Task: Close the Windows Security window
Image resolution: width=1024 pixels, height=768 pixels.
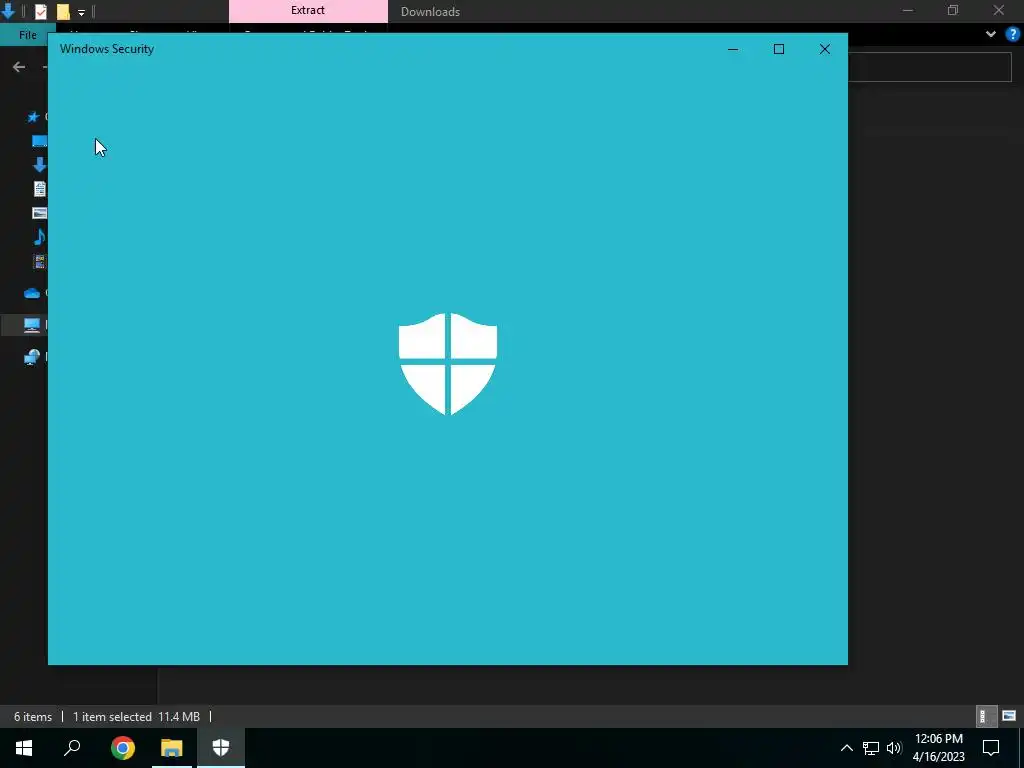Action: pyautogui.click(x=825, y=49)
